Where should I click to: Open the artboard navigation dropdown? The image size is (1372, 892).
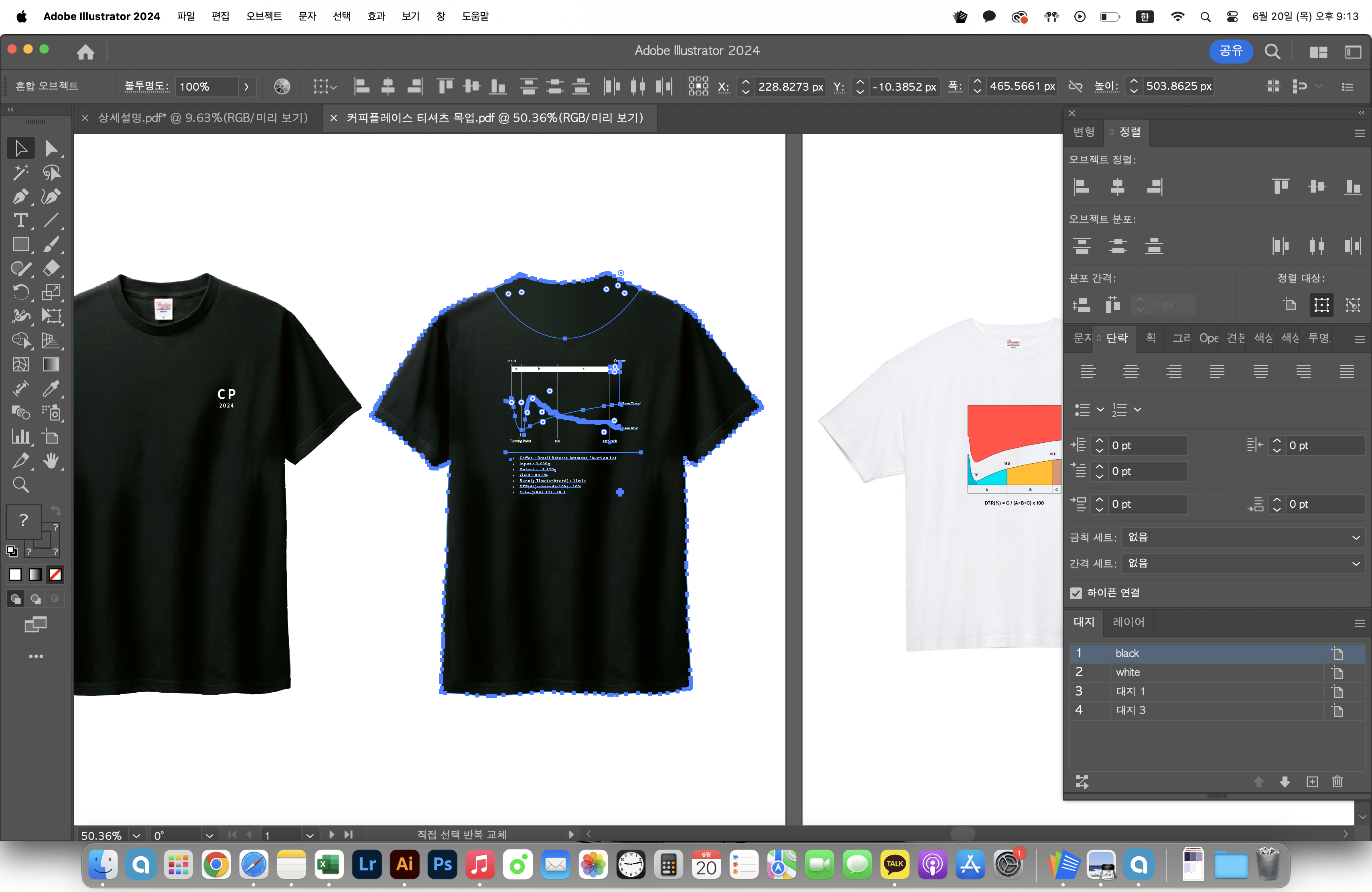tap(310, 835)
